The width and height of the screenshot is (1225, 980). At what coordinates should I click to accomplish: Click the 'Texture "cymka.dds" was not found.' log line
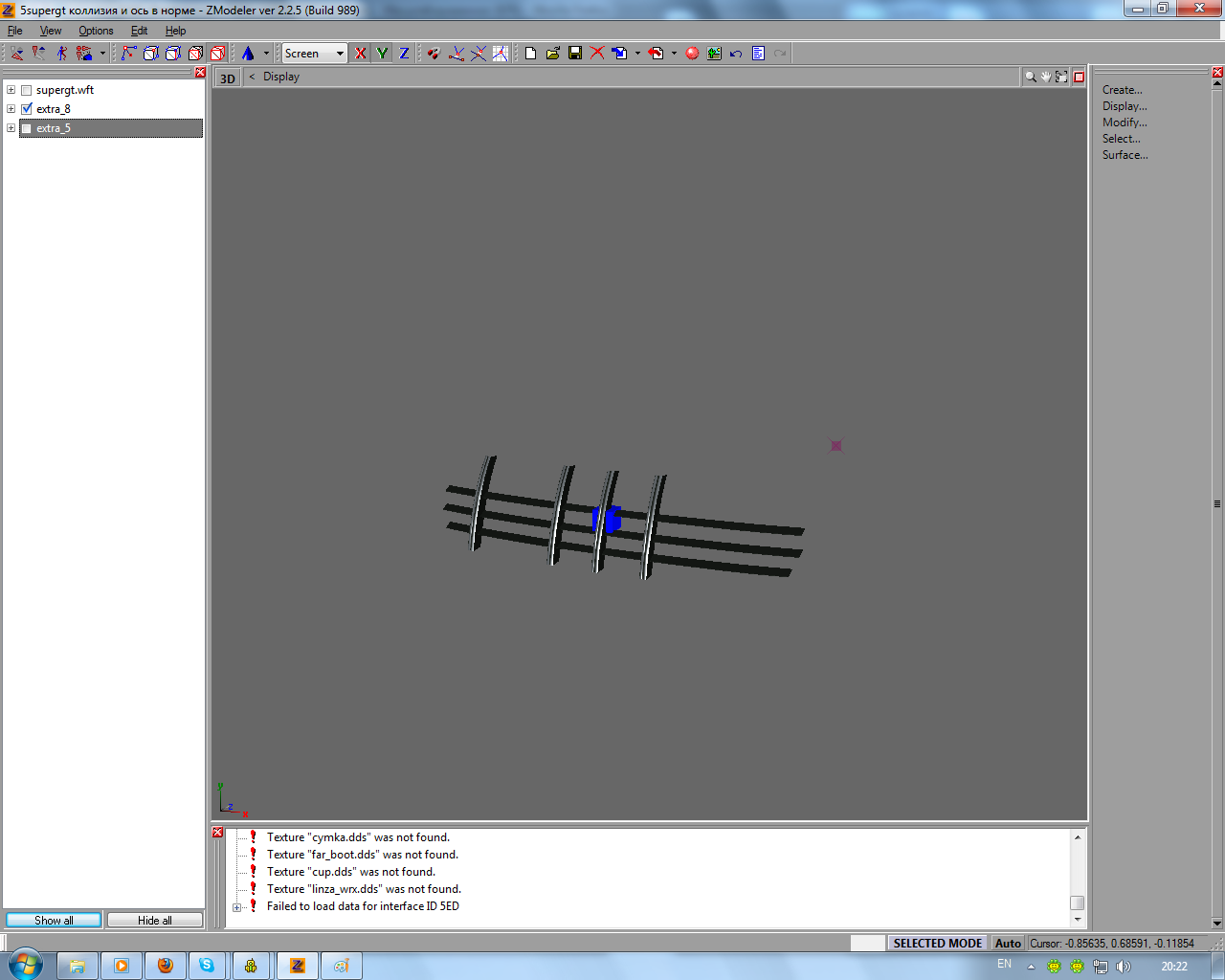[358, 837]
